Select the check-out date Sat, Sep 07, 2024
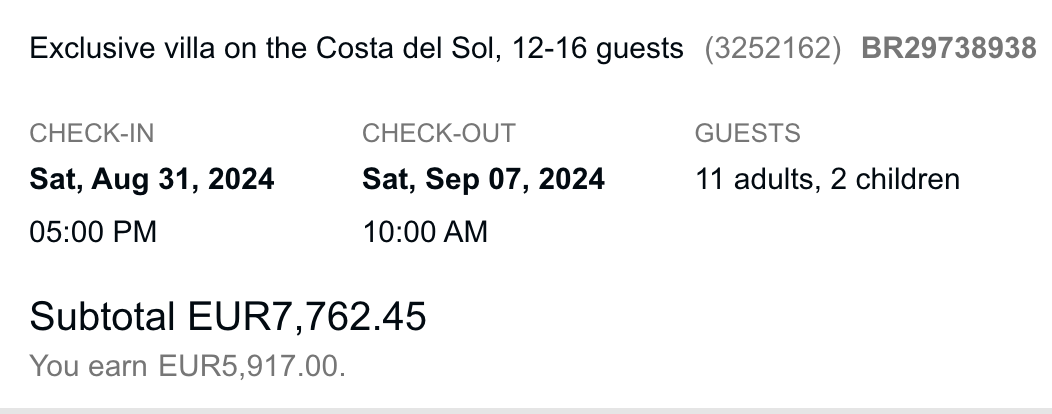1052x414 pixels. 483,180
